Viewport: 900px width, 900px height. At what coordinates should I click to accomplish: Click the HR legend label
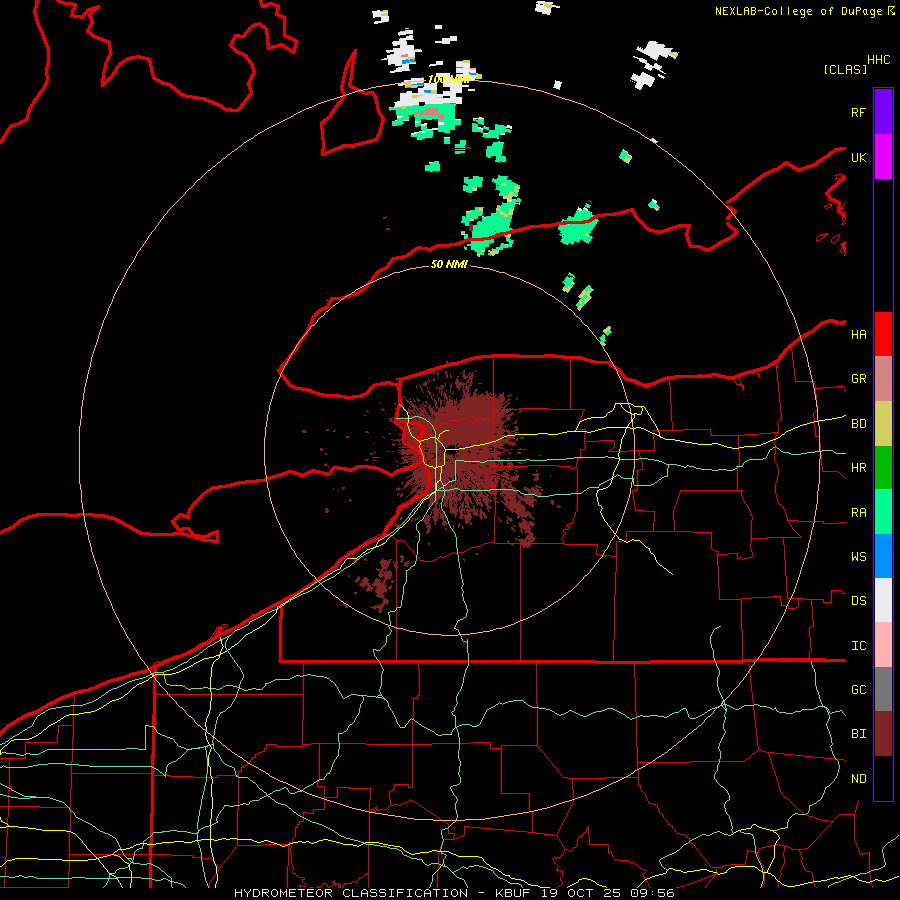click(x=858, y=468)
